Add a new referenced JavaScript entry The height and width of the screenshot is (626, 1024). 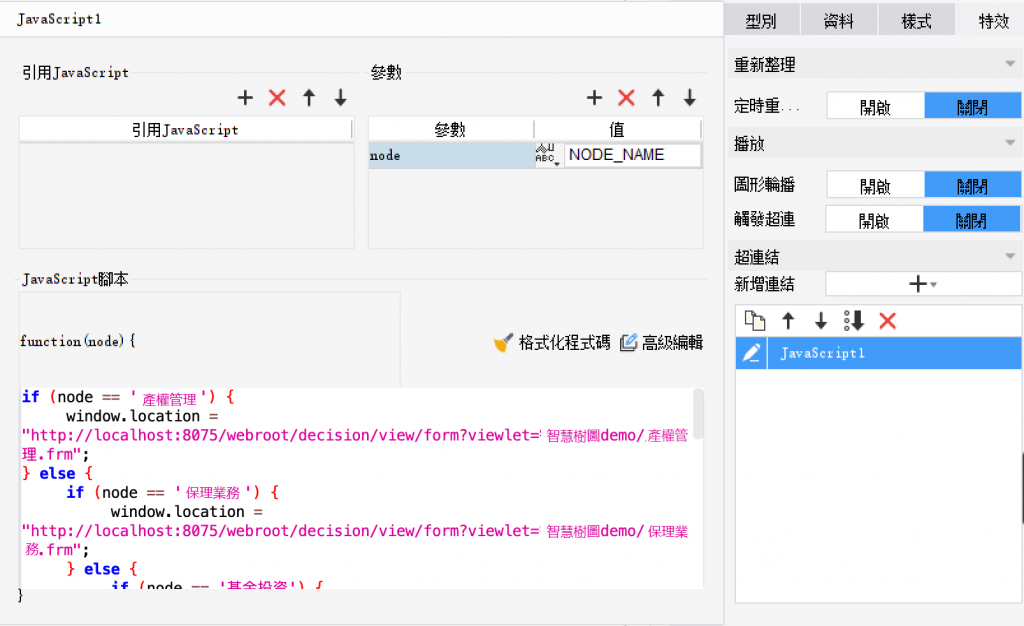tap(245, 98)
